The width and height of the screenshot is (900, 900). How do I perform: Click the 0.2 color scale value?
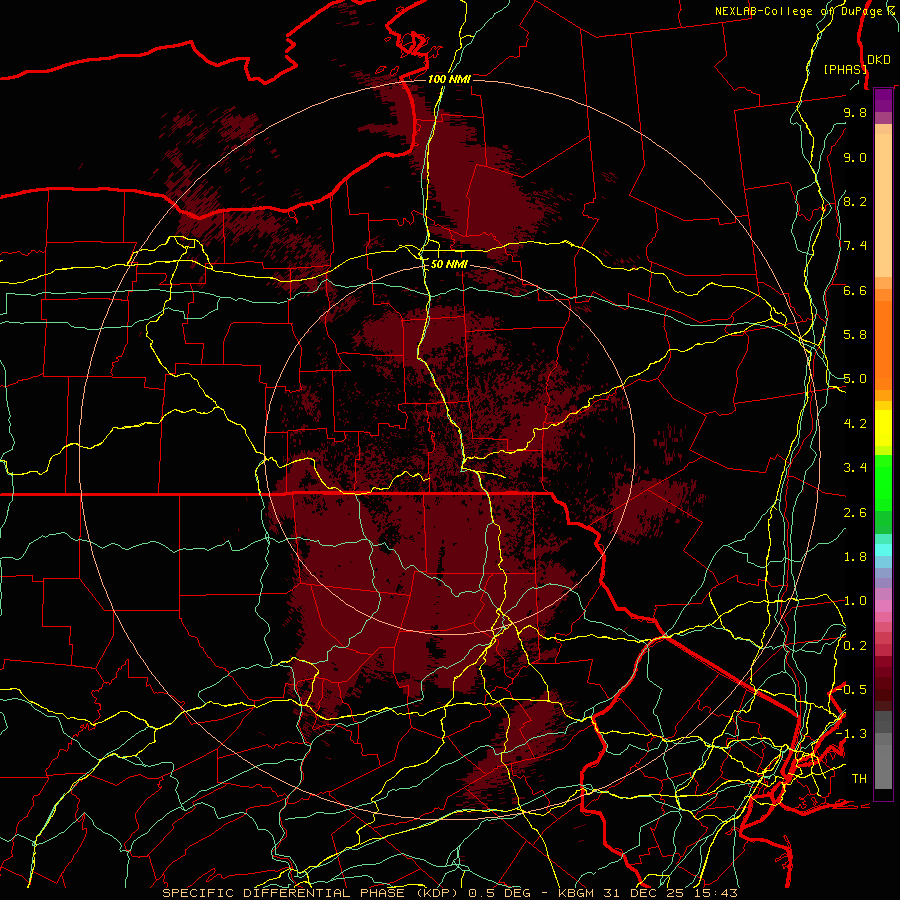click(855, 646)
